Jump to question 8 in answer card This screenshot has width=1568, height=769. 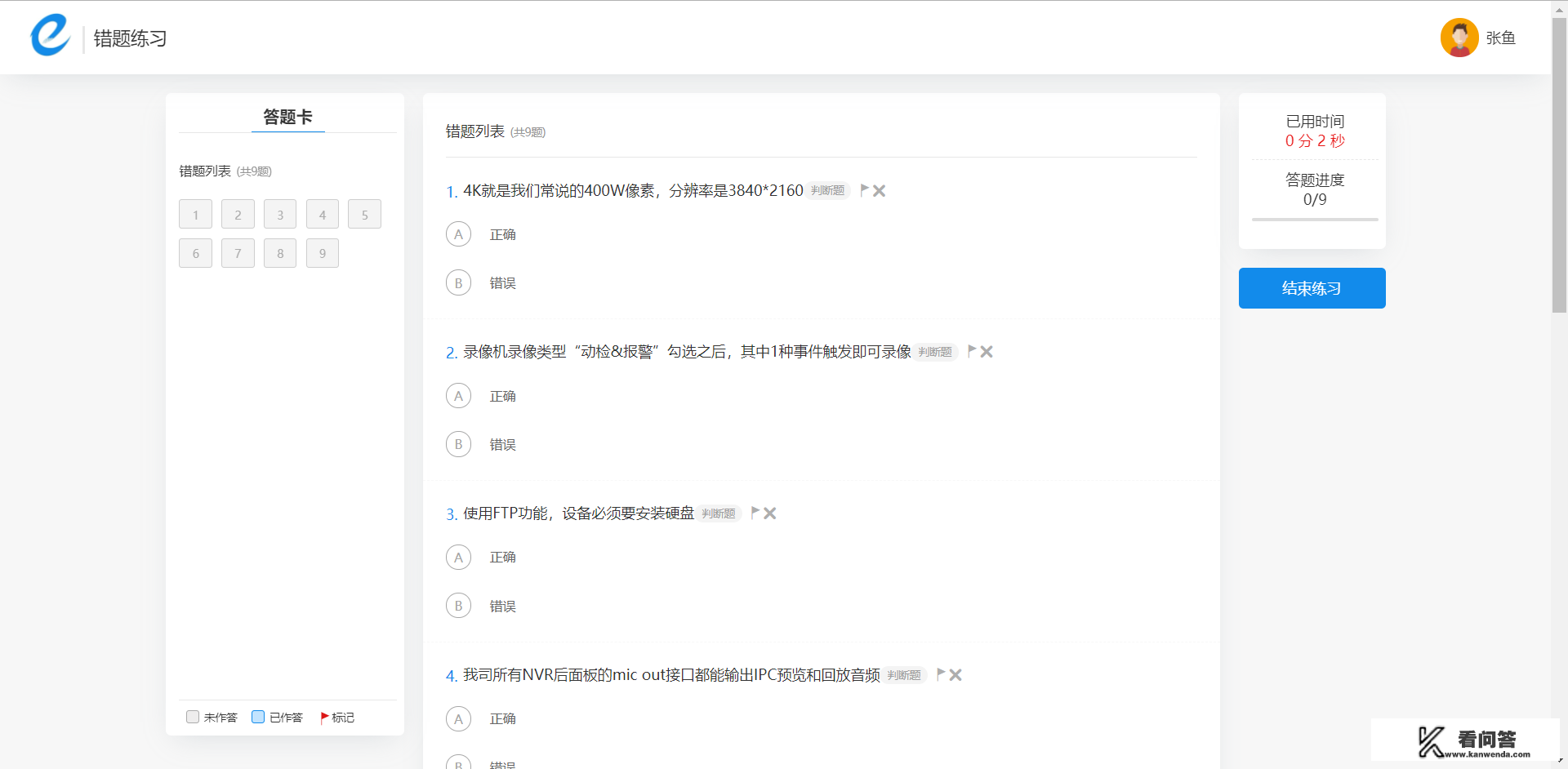pos(280,253)
